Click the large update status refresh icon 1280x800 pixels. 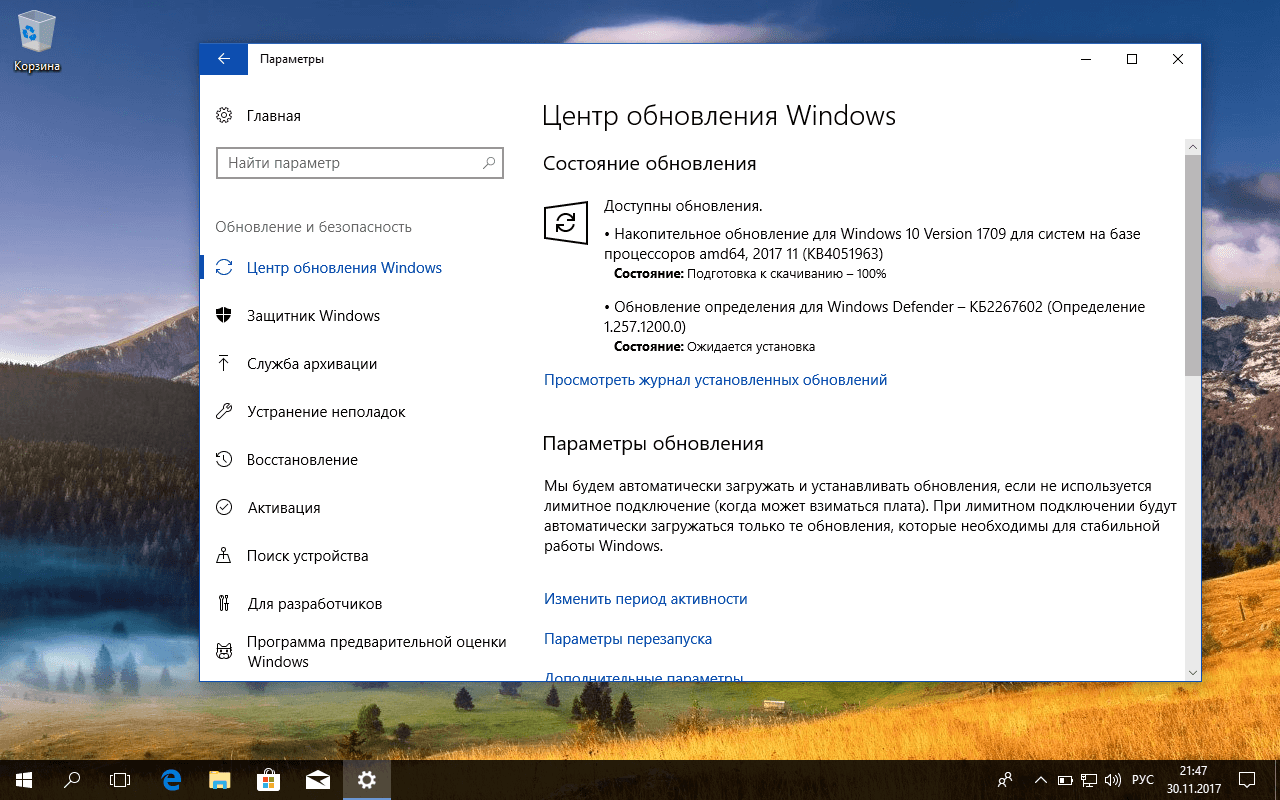click(x=565, y=222)
